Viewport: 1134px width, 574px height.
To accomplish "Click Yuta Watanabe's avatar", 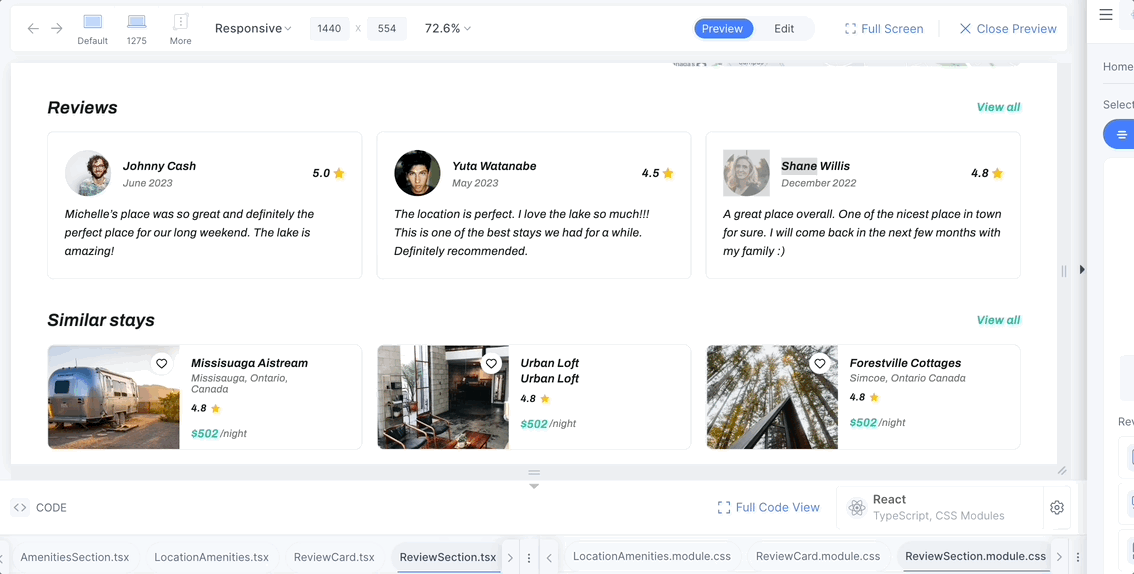I will [417, 173].
